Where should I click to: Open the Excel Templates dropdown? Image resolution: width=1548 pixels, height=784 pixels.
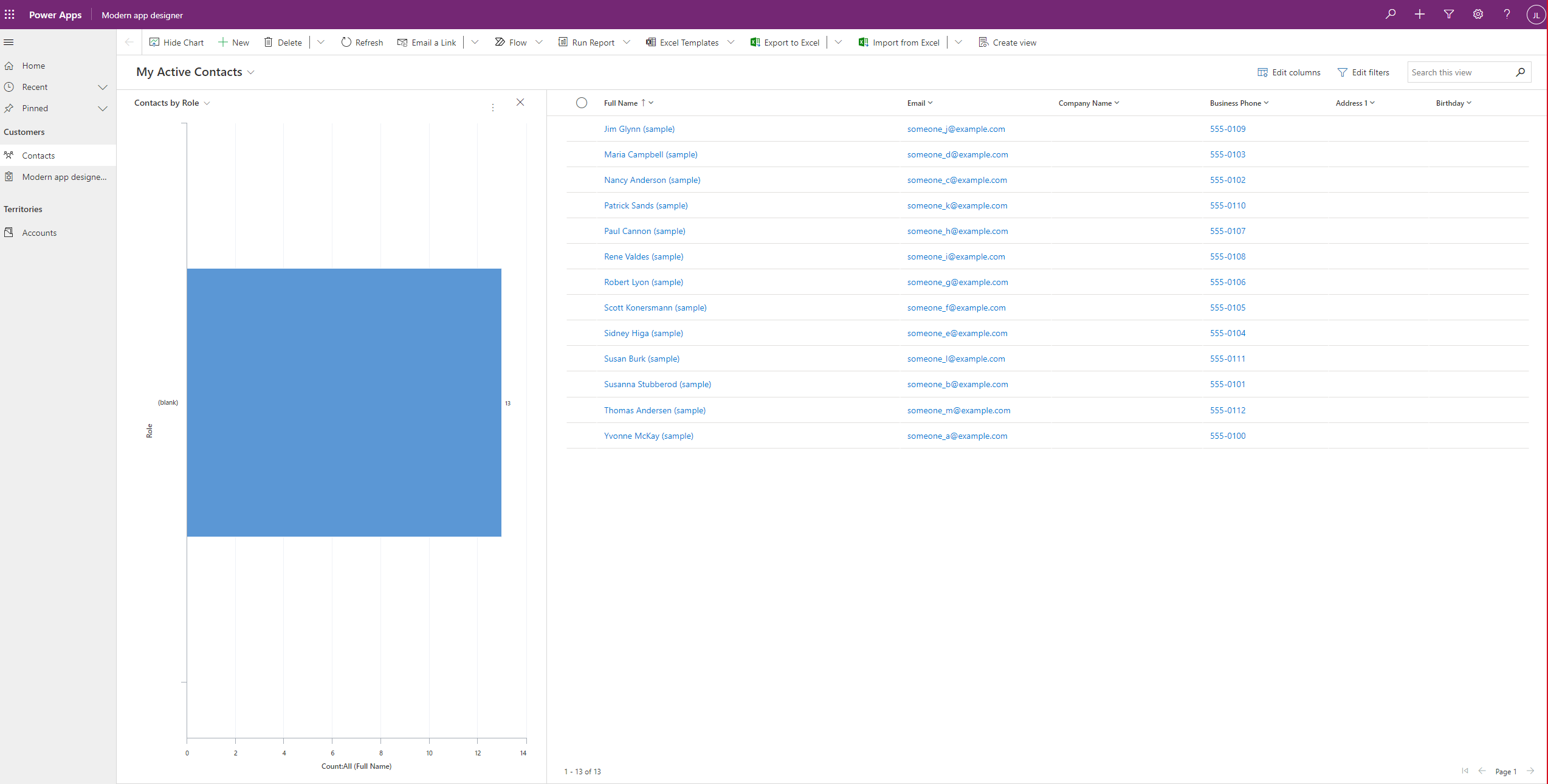[731, 42]
